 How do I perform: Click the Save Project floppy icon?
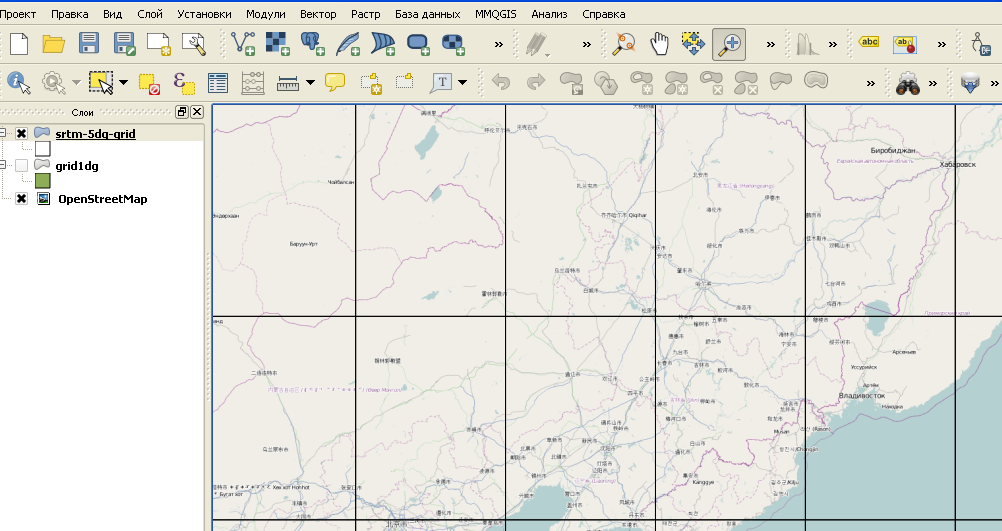tap(89, 43)
